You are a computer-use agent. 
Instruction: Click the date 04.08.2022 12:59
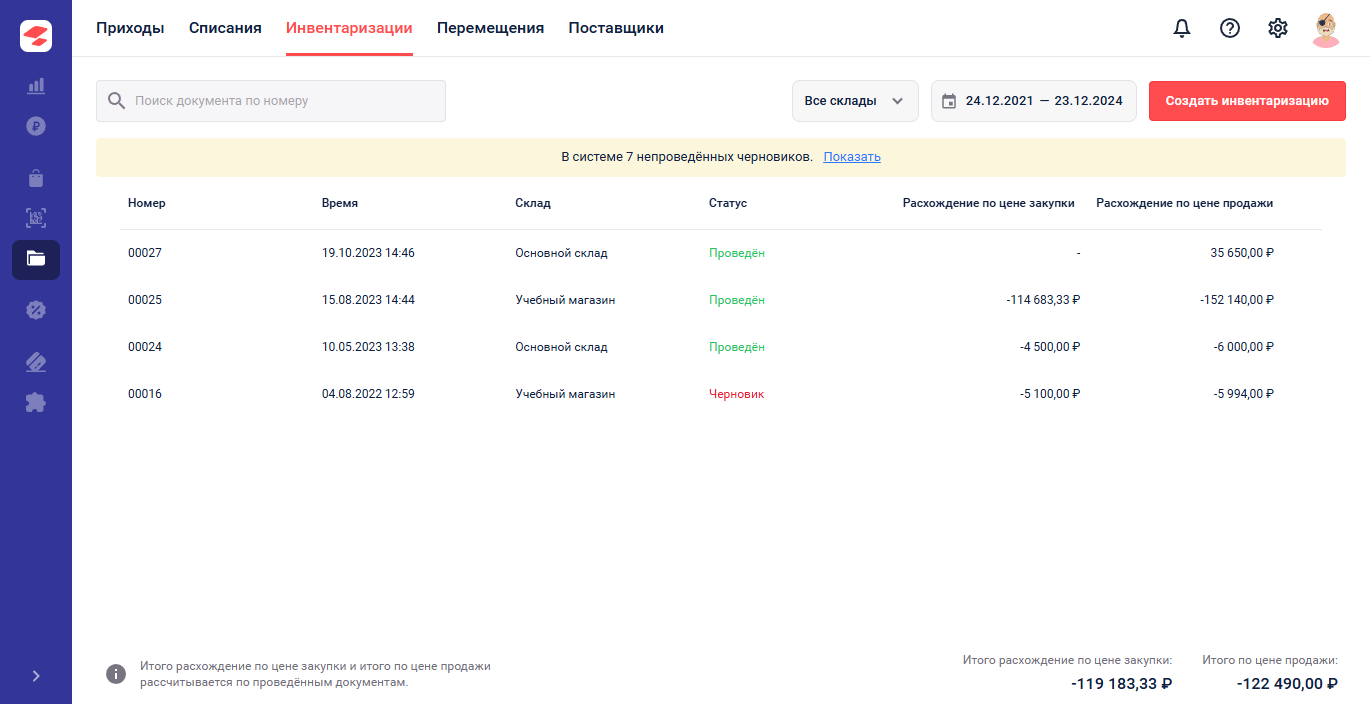tap(368, 394)
